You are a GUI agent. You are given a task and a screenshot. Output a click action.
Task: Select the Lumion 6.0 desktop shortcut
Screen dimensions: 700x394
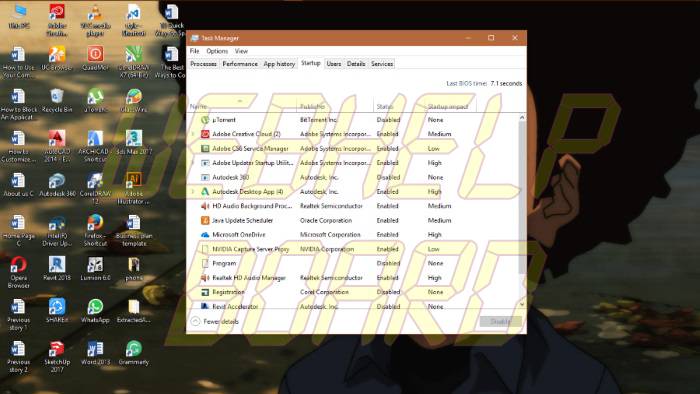click(95, 269)
